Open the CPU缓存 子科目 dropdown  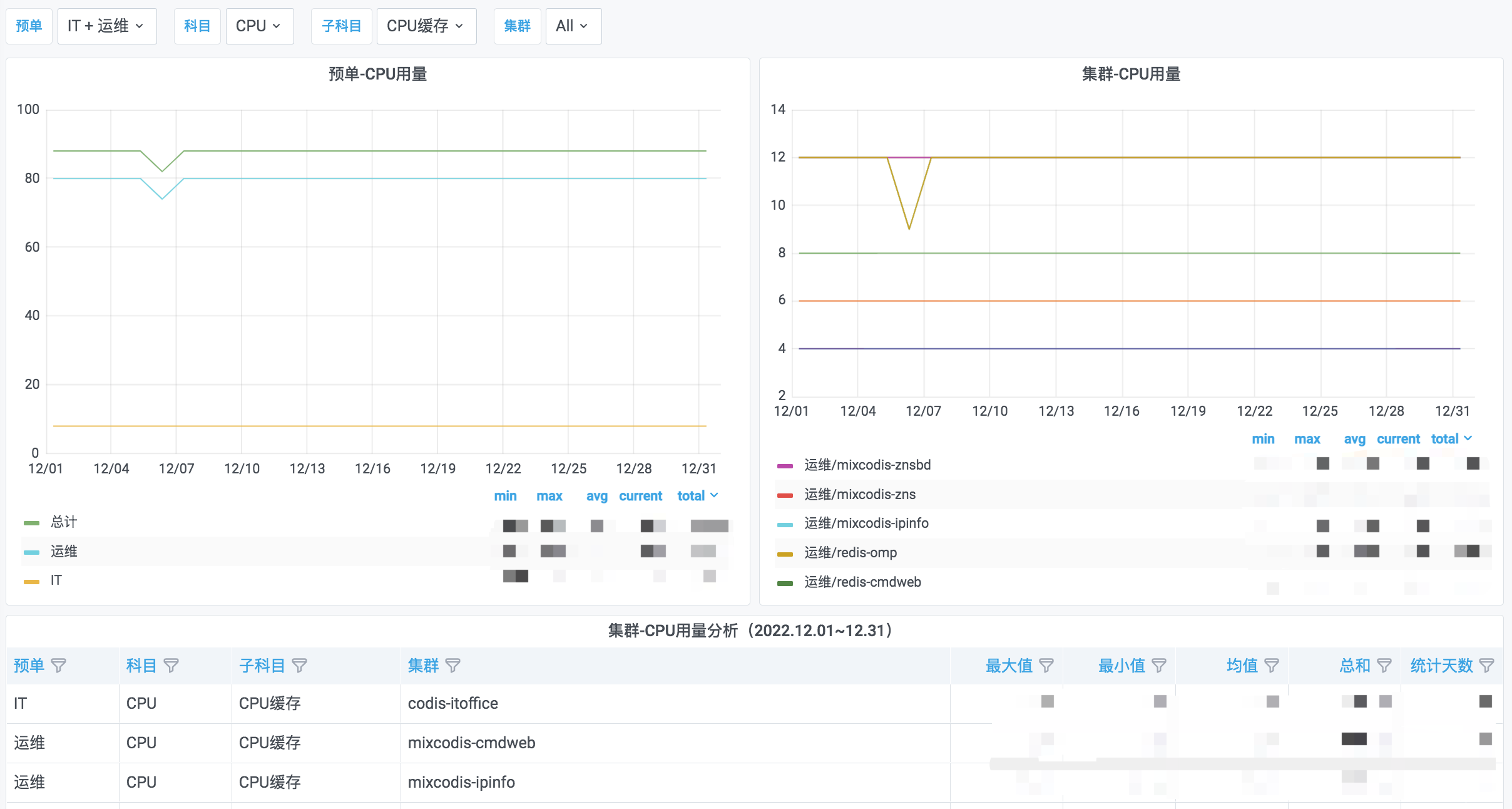tap(426, 26)
